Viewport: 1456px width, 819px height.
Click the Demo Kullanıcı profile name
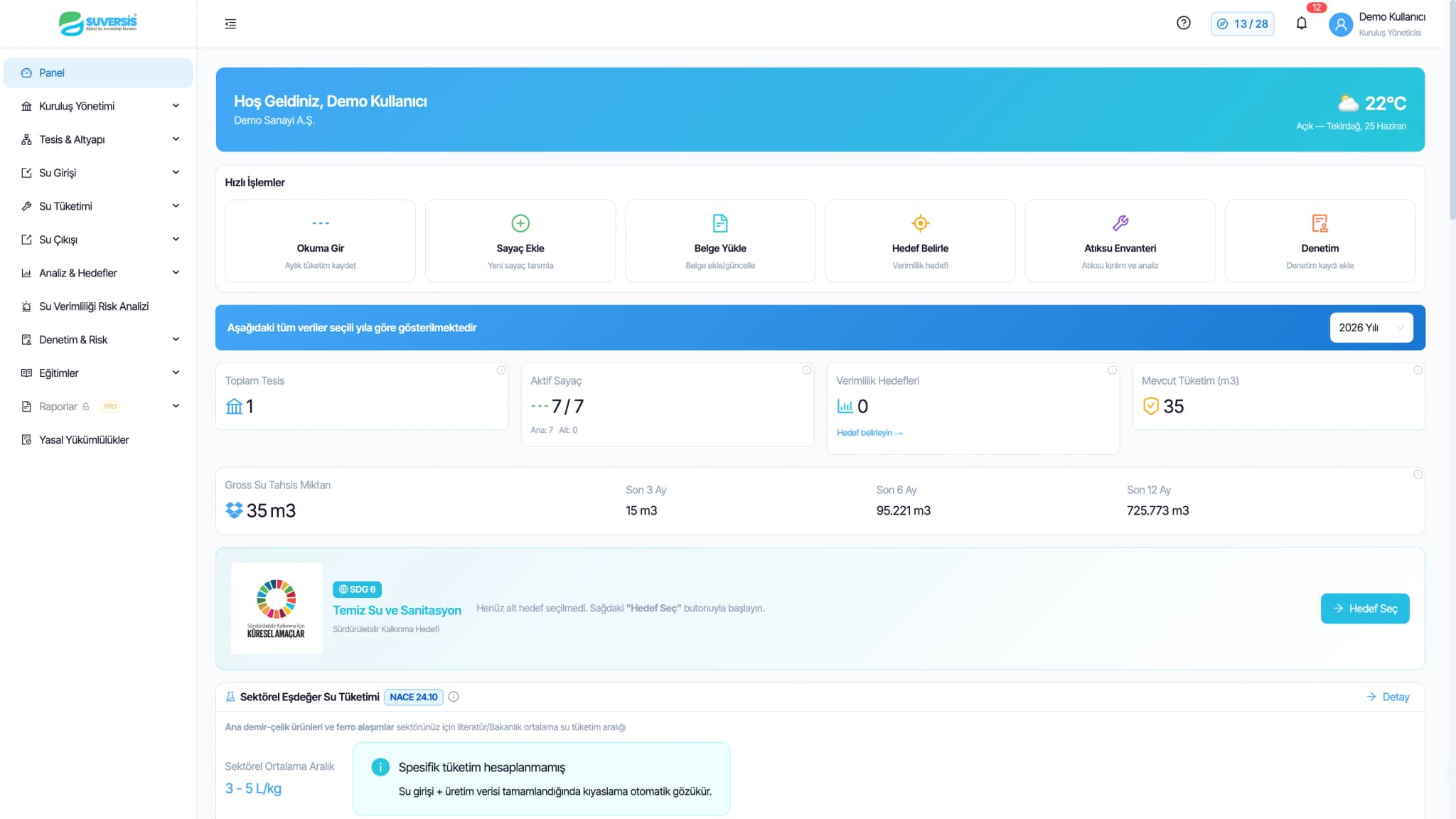(x=1392, y=17)
